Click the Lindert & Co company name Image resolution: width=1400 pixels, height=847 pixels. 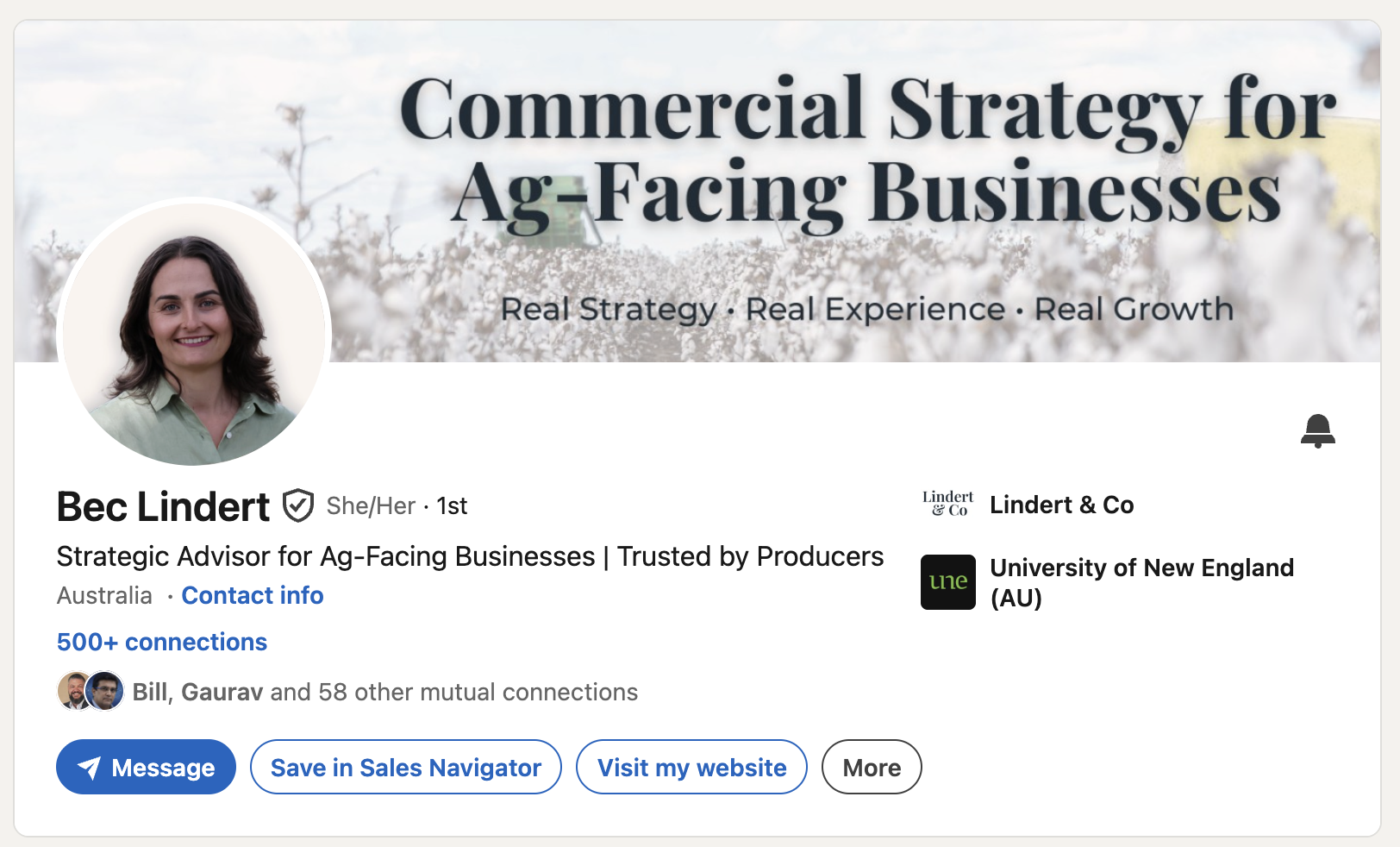click(1061, 505)
